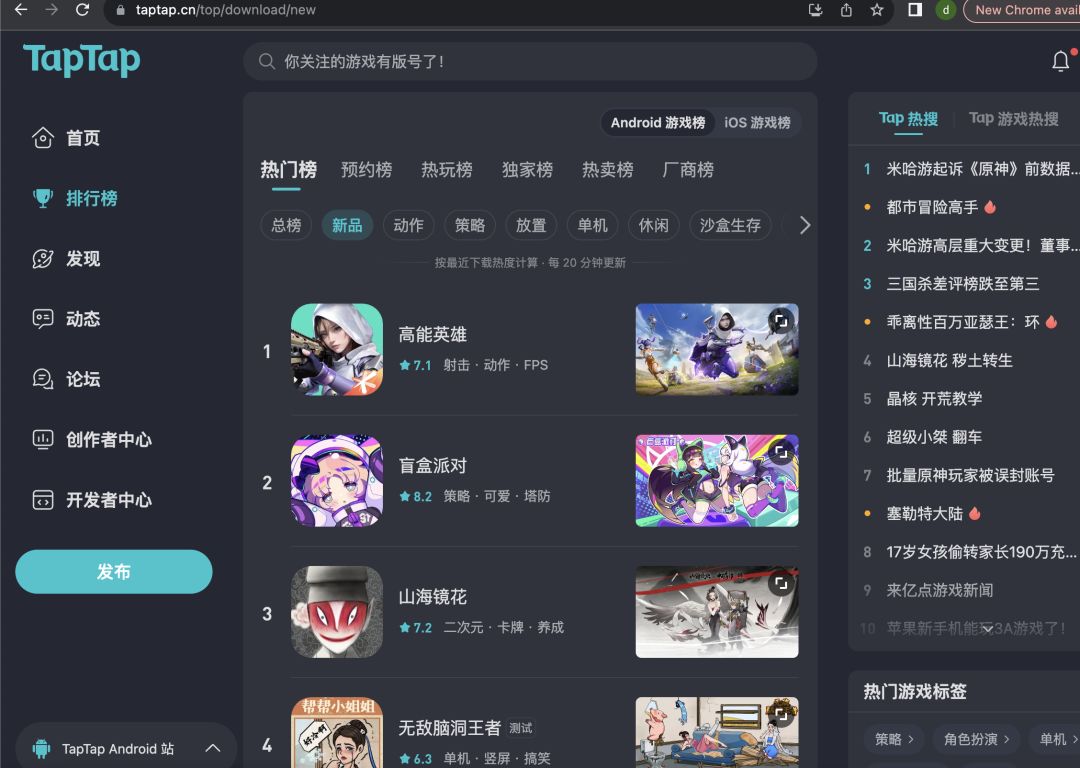Screen dimensions: 1080x768
Task: Toggle Chrome side panel icon
Action: coord(915,10)
